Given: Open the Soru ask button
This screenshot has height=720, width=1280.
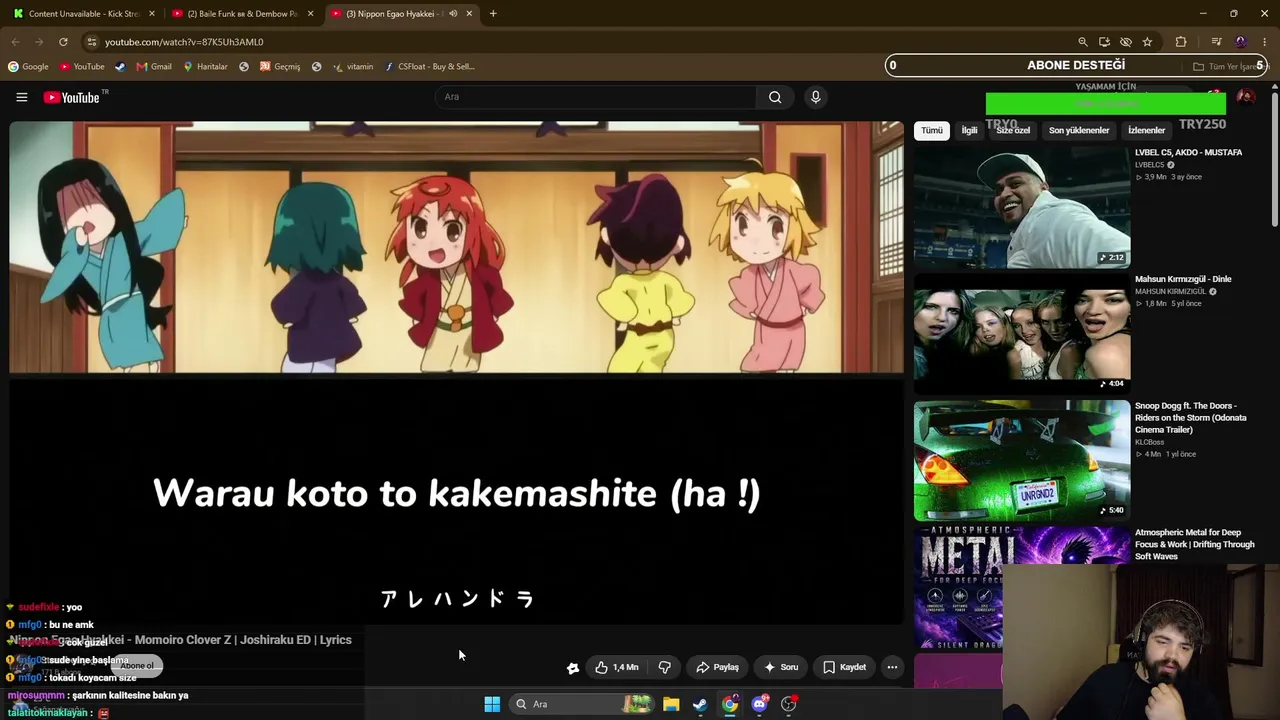Looking at the screenshot, I should [x=781, y=667].
